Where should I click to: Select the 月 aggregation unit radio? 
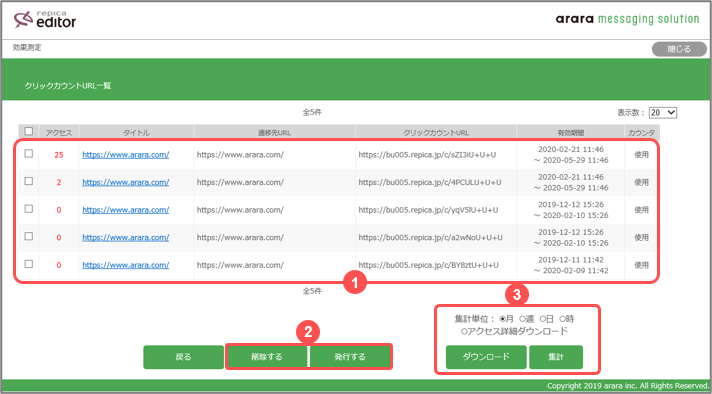[x=503, y=319]
